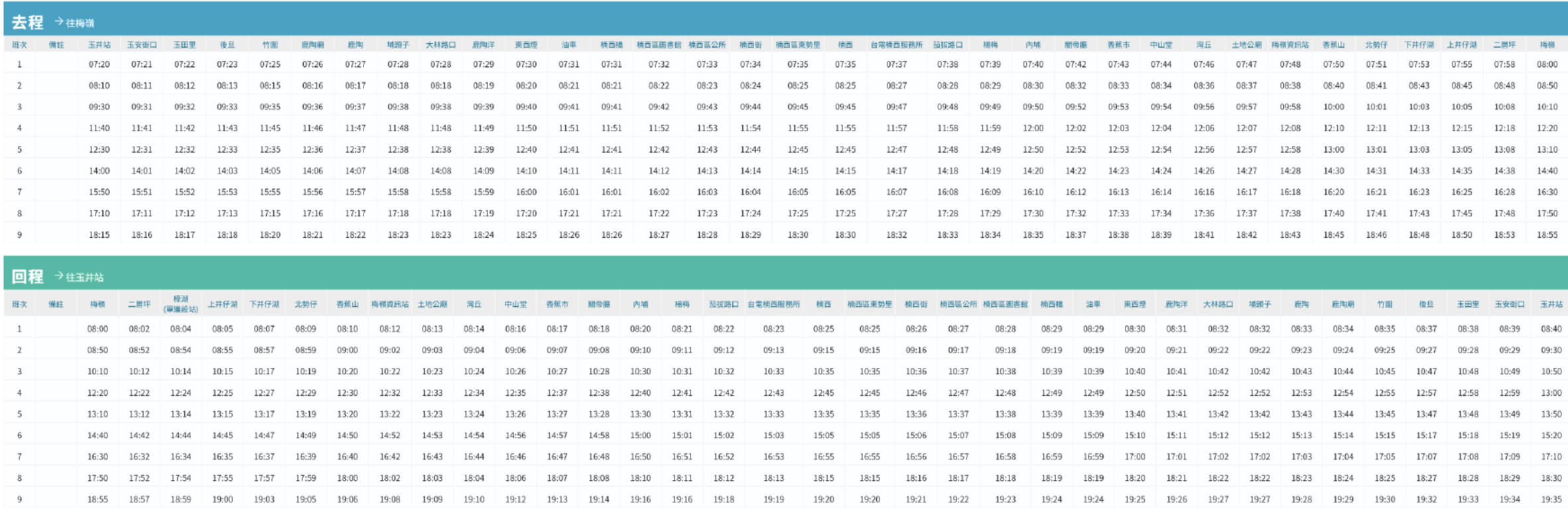Select 玉井站 column header in 去程 table

pyautogui.click(x=99, y=45)
